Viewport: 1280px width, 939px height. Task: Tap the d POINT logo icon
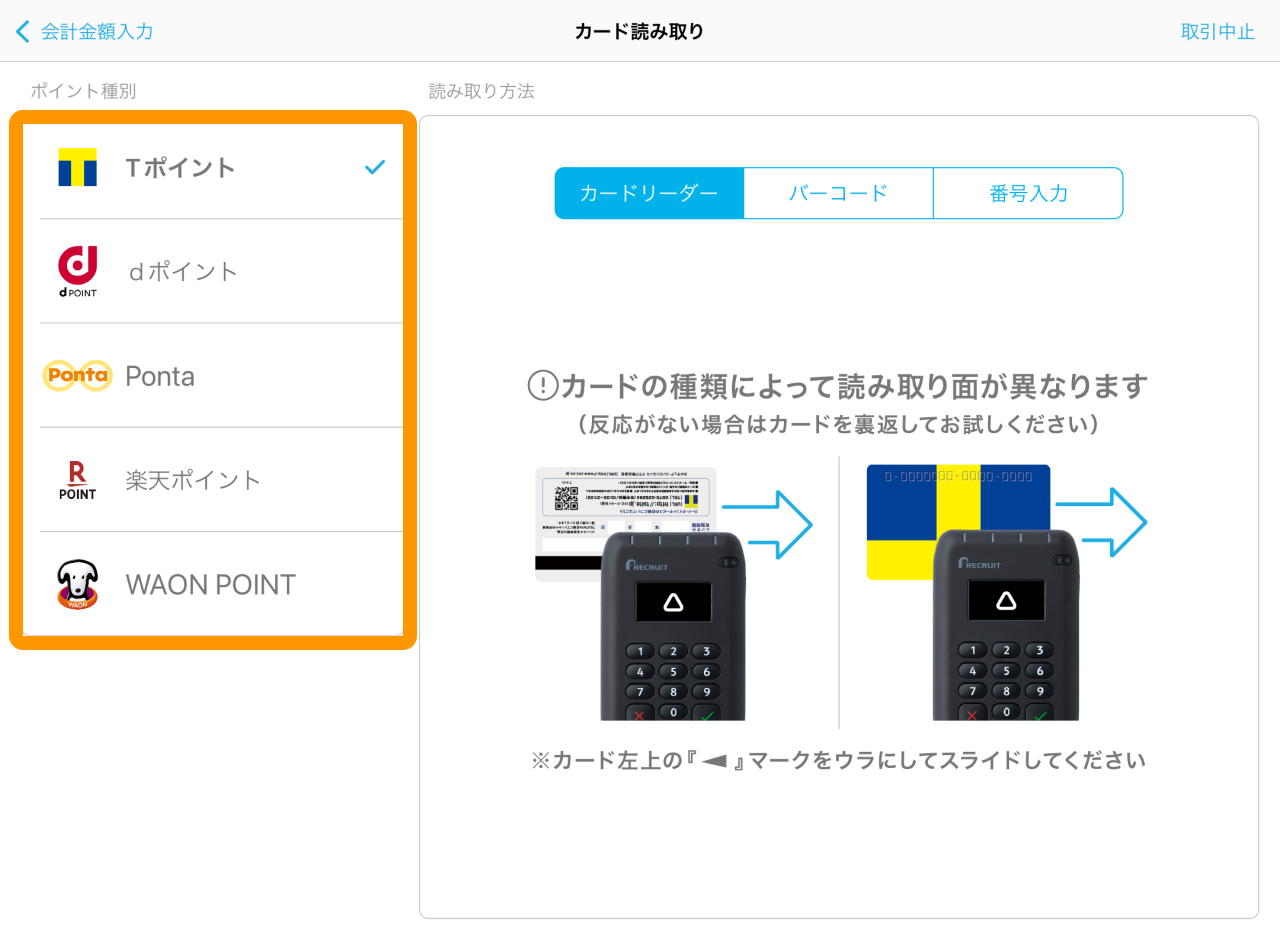click(x=77, y=272)
